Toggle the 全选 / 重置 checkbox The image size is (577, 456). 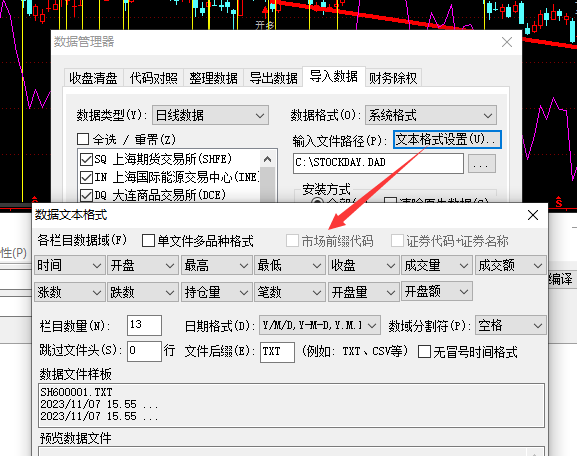click(x=83, y=139)
